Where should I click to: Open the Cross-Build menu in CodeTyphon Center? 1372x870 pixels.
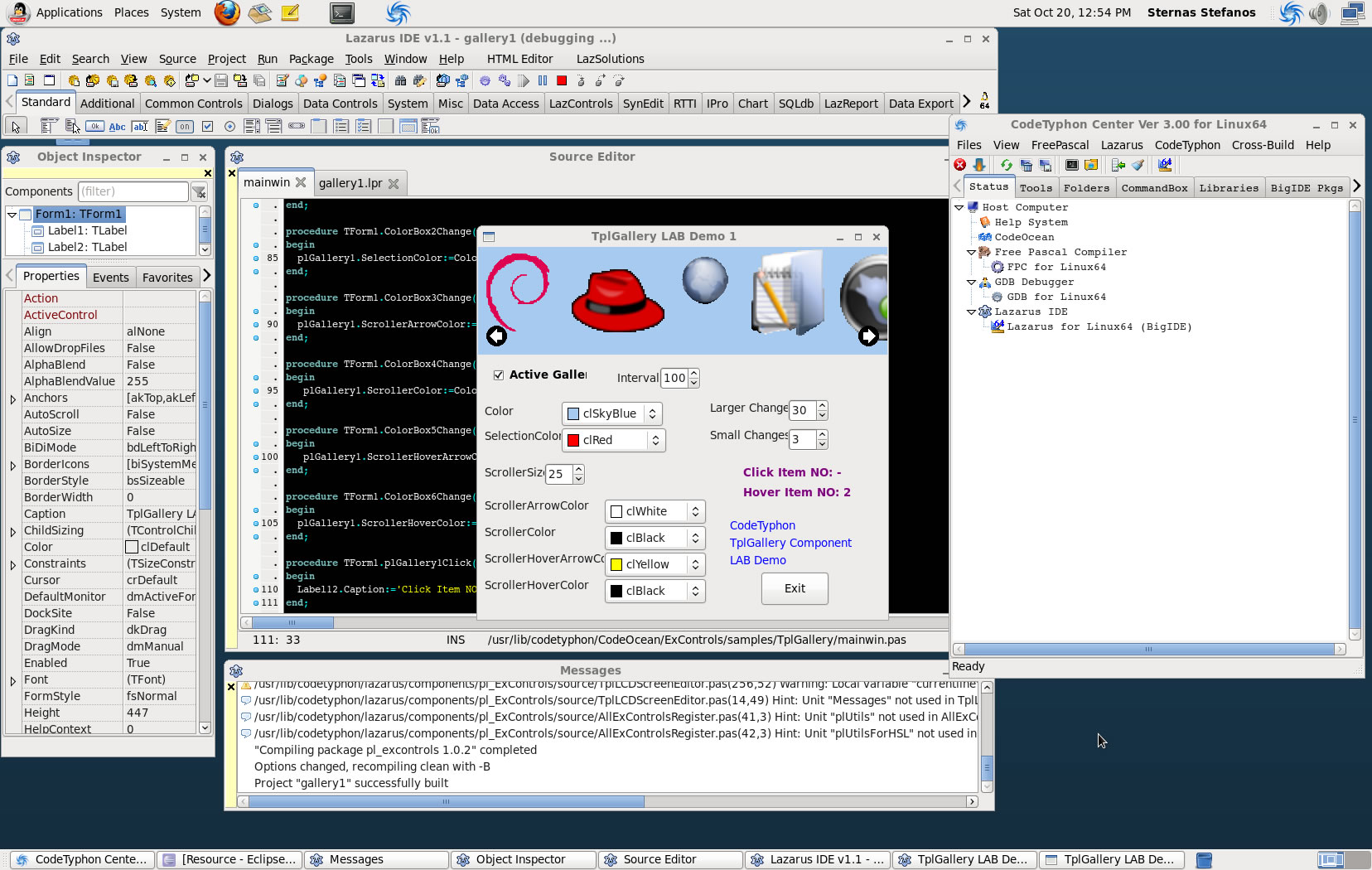[1262, 145]
